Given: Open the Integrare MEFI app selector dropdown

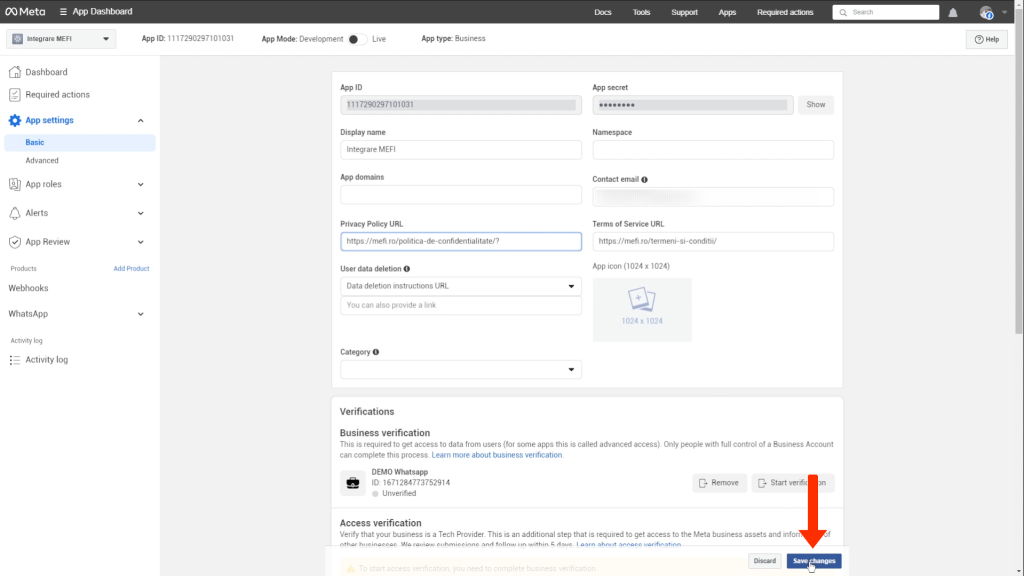Looking at the screenshot, I should point(61,39).
